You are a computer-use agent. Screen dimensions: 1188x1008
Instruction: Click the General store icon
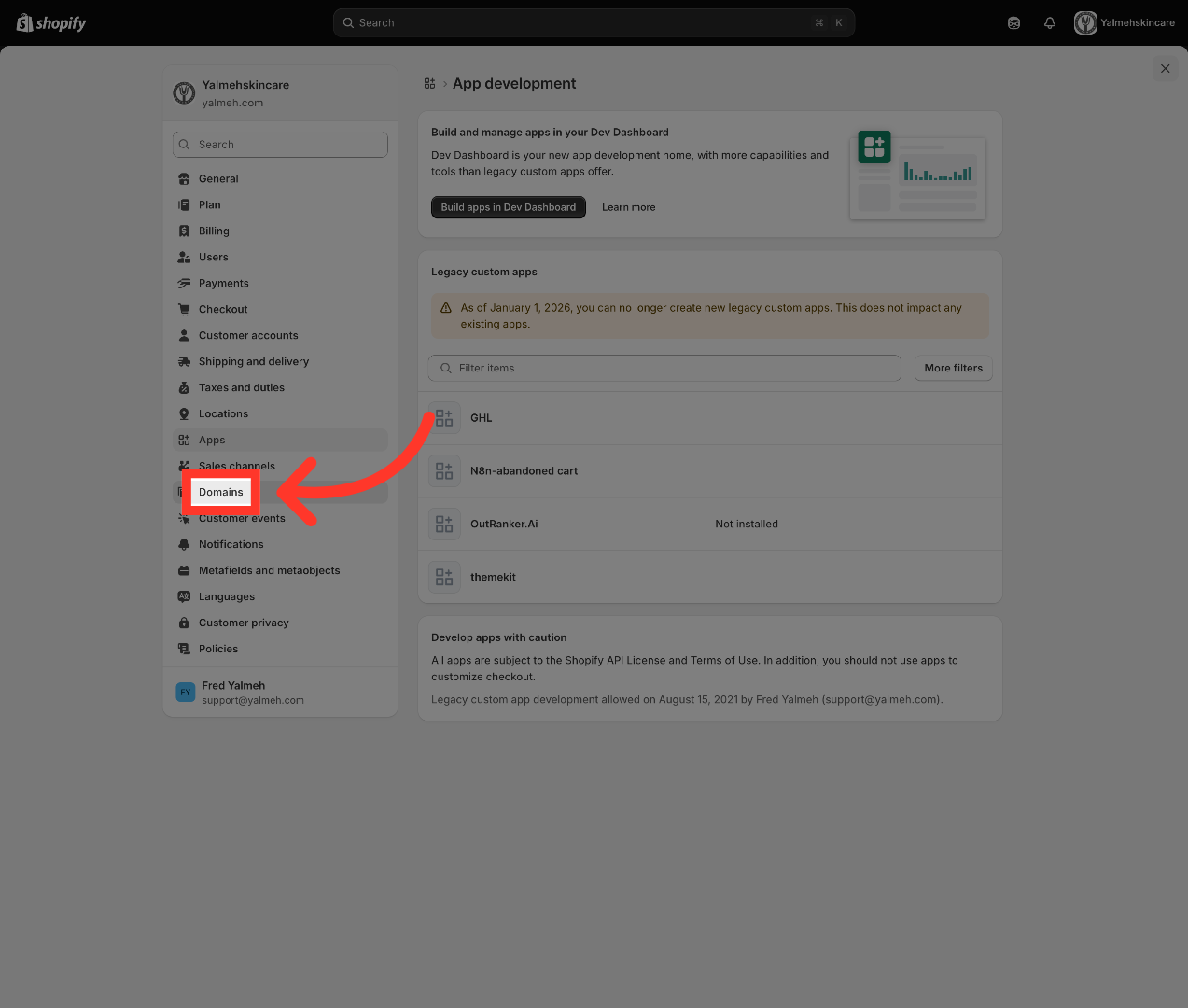[184, 178]
